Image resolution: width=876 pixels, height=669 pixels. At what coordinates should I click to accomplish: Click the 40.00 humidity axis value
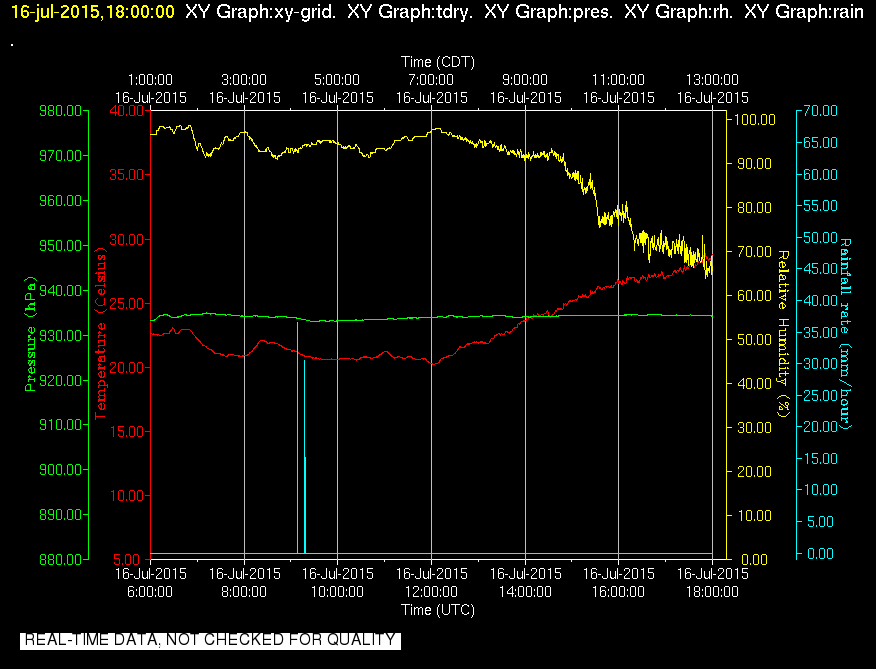pyautogui.click(x=754, y=383)
